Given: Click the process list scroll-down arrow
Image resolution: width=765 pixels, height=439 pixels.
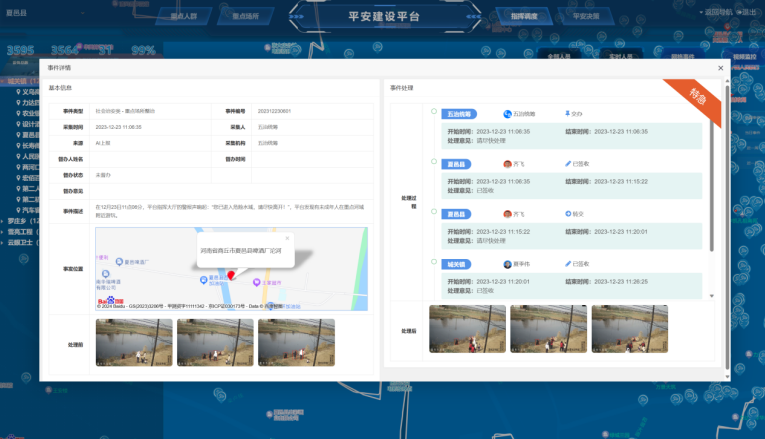Looking at the screenshot, I should click(x=712, y=296).
